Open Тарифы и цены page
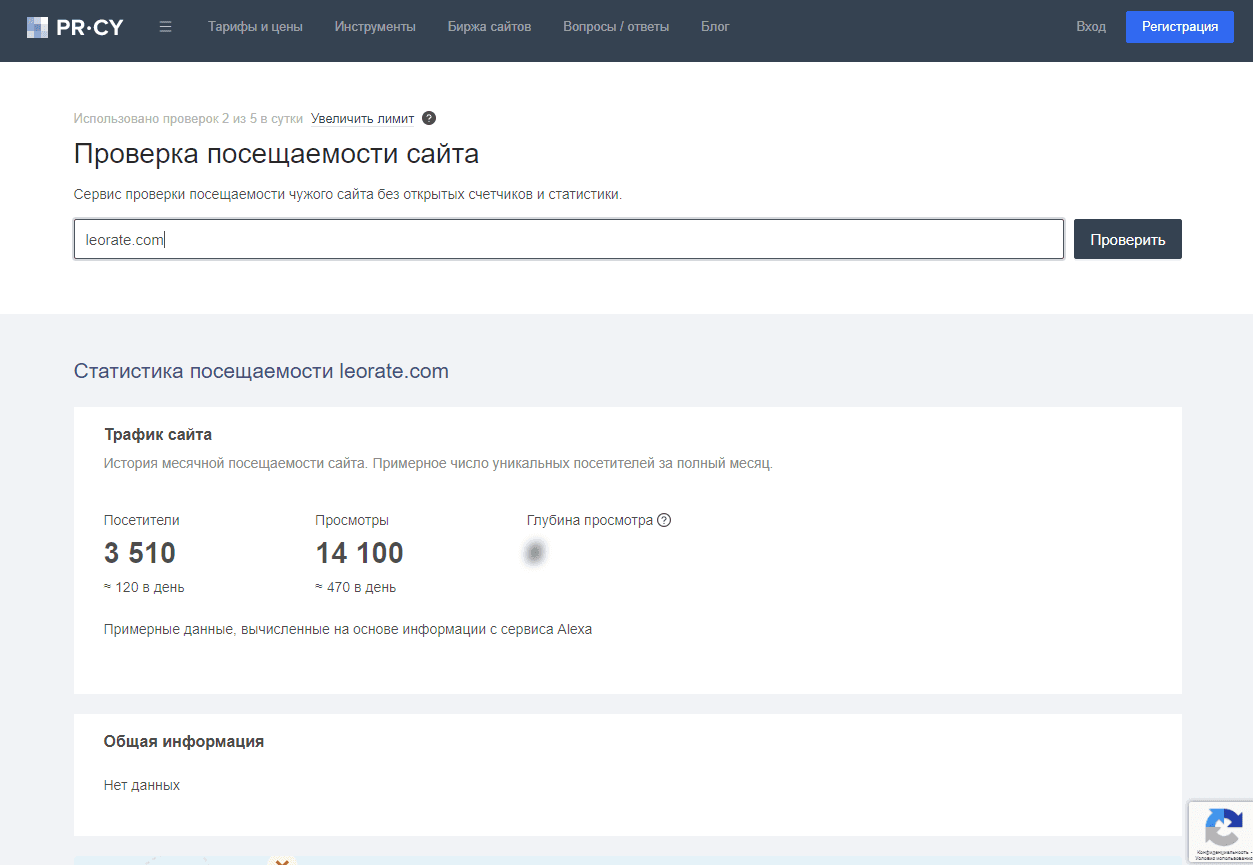 point(255,27)
